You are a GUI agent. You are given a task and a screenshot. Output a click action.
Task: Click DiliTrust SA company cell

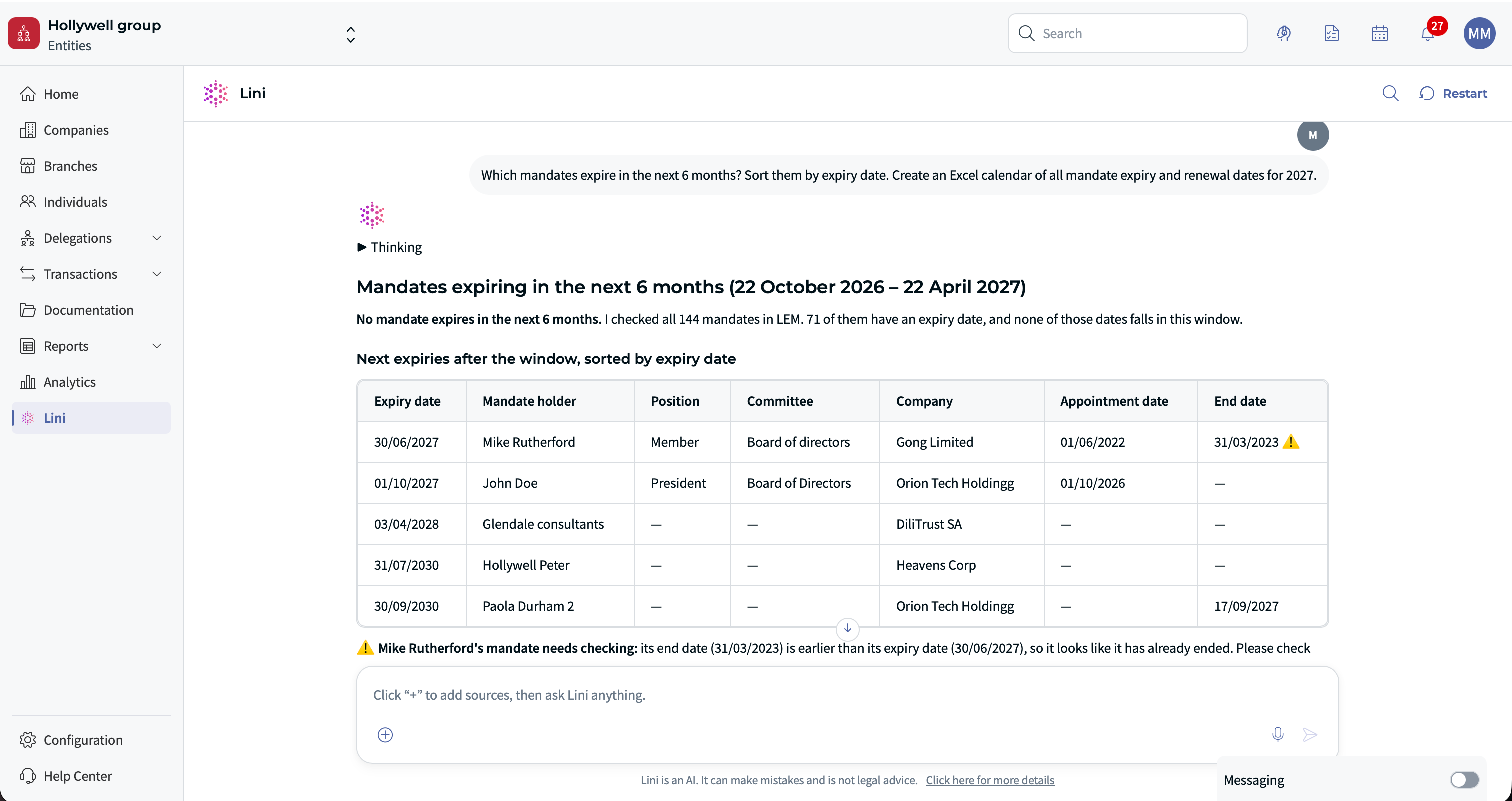tap(962, 524)
